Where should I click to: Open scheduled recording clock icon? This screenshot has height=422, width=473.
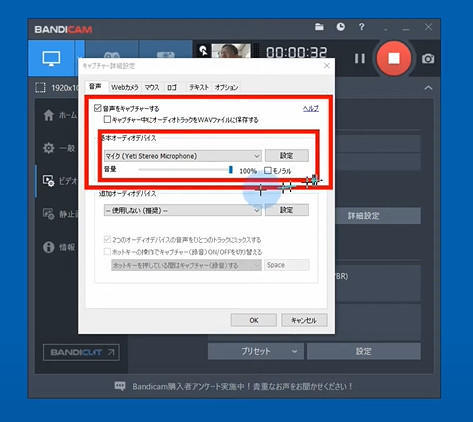[341, 27]
